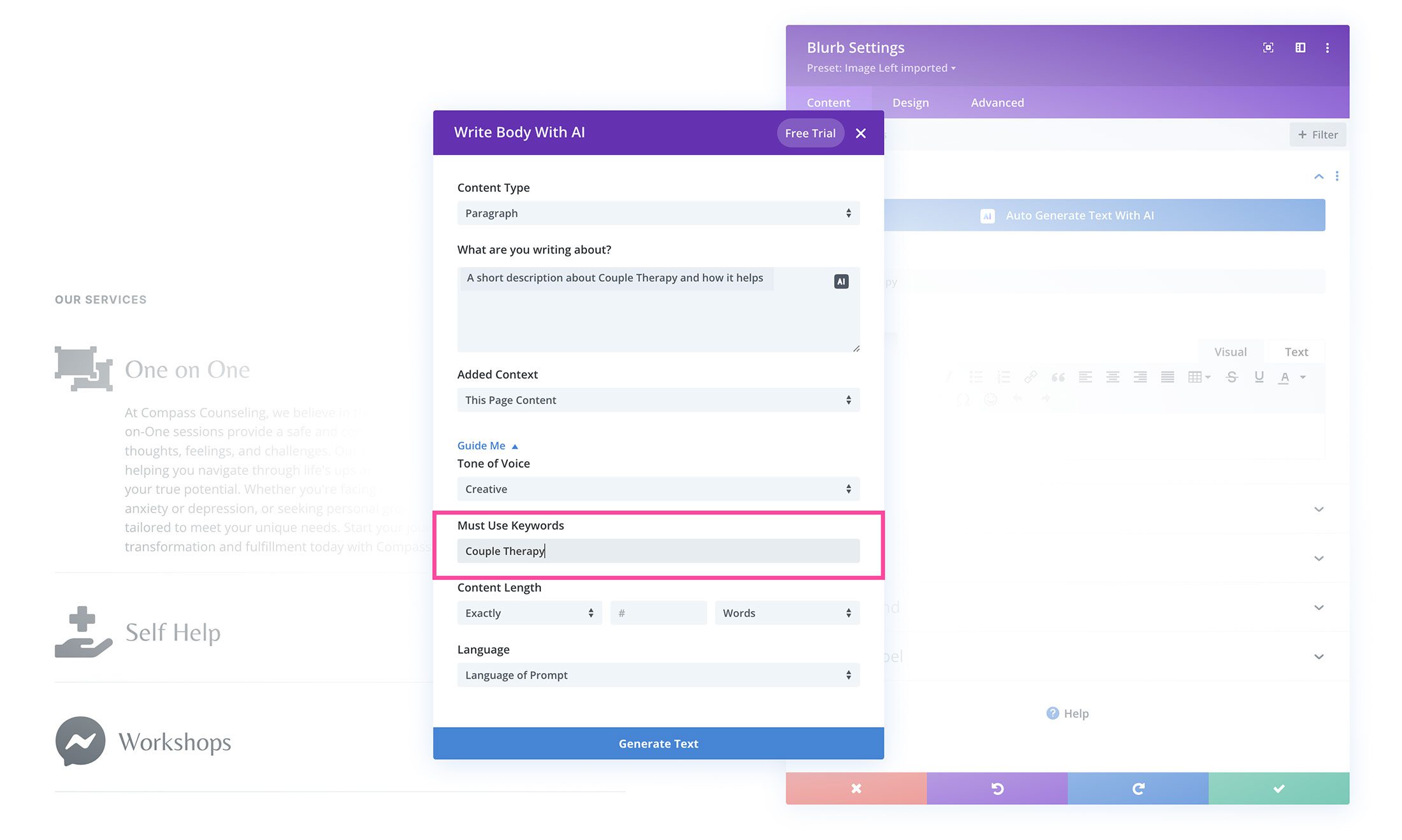The image size is (1402, 840).
Task: Open the Language dropdown selector
Action: pyautogui.click(x=657, y=674)
